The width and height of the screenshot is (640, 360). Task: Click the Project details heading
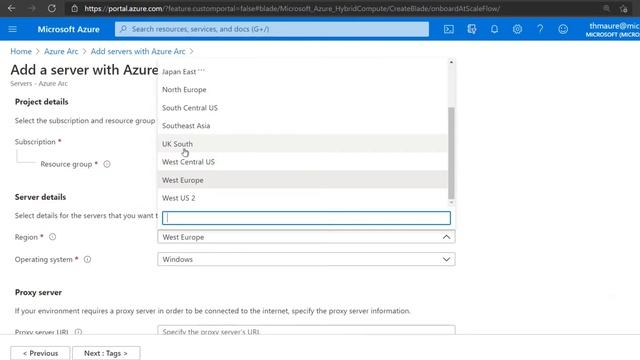click(42, 102)
